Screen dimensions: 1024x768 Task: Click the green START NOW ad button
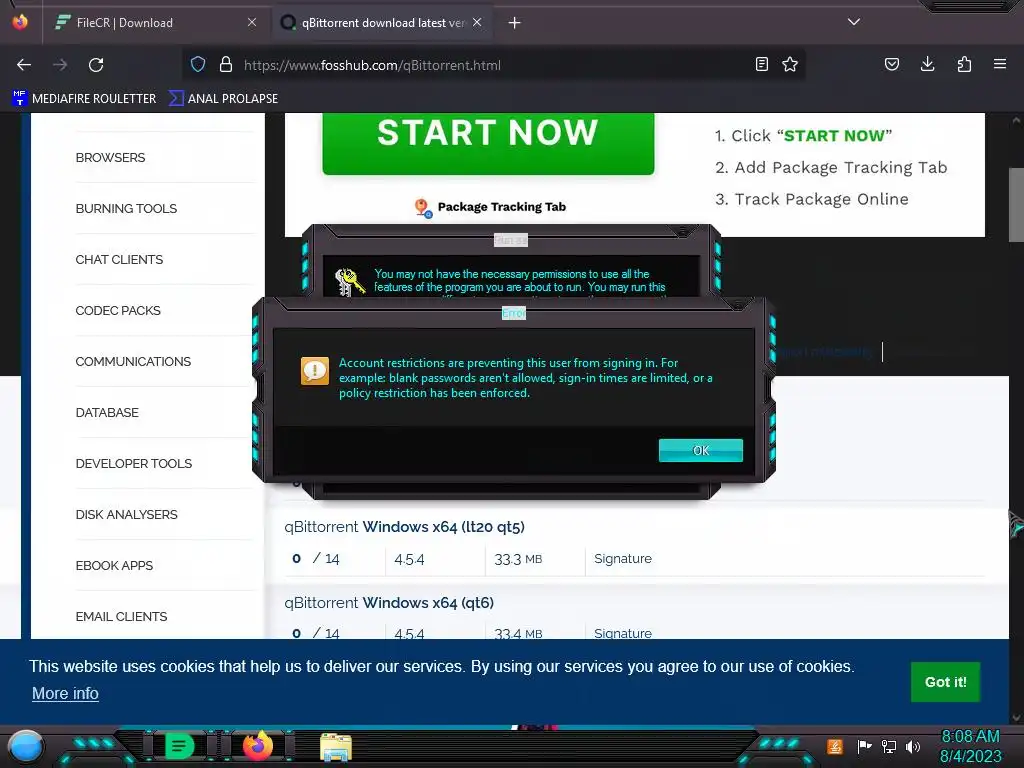pos(488,142)
